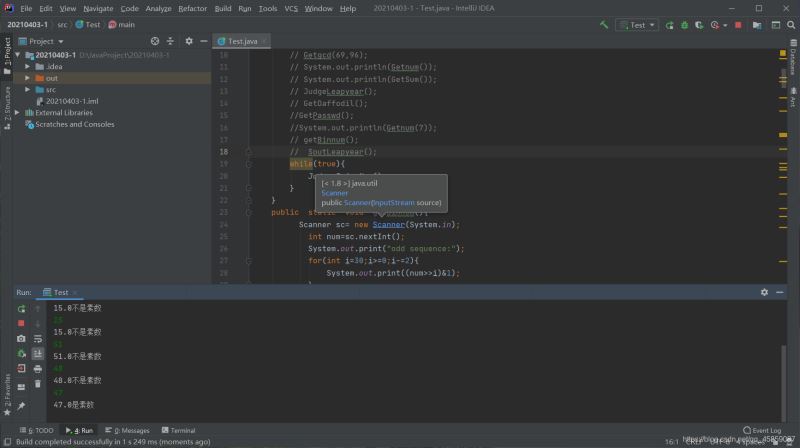Viewport: 800px width, 448px height.
Task: Click the Scanner link in the tooltip
Action: point(335,193)
